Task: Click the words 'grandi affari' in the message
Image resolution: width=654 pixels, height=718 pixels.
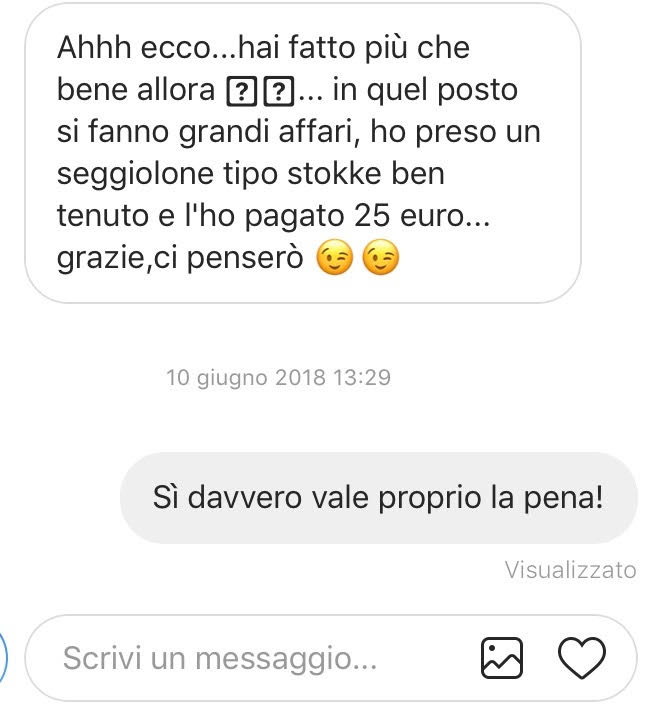Action: (x=269, y=133)
